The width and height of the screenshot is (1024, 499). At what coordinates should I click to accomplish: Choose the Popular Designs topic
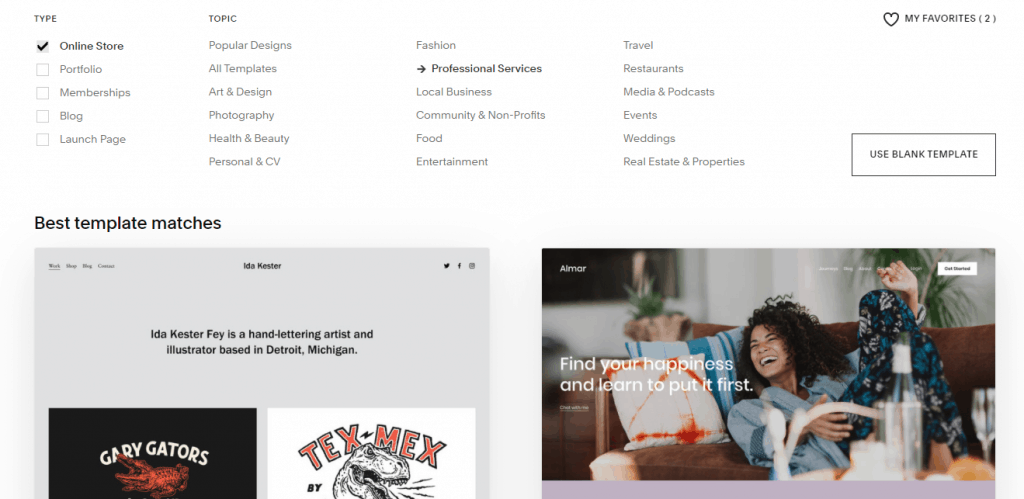(250, 45)
